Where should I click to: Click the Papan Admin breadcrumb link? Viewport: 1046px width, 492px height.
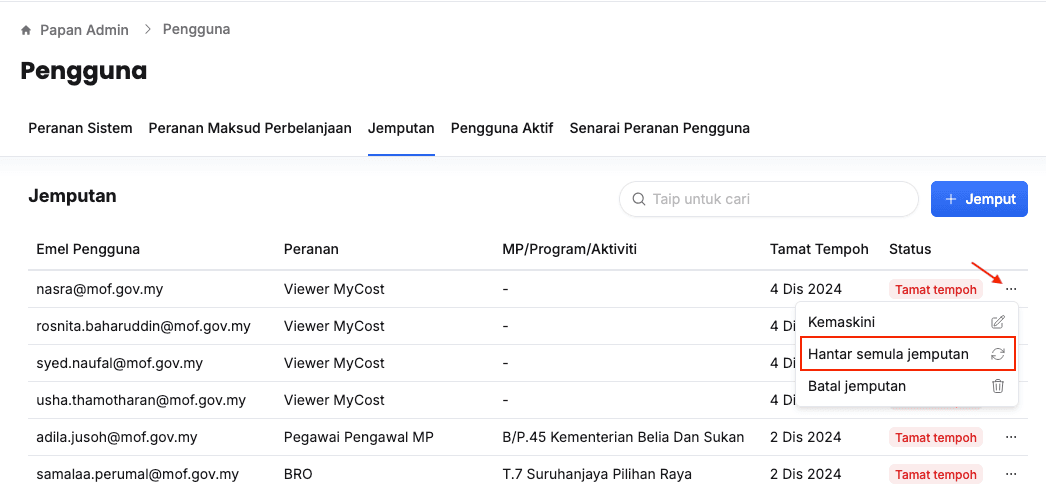pyautogui.click(x=84, y=30)
